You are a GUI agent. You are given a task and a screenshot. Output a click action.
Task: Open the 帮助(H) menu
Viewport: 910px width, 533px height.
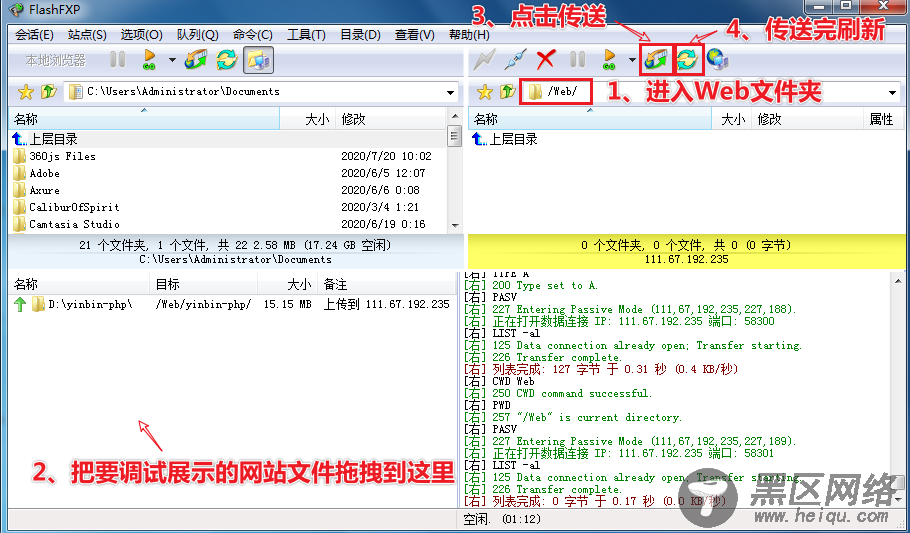(x=469, y=35)
